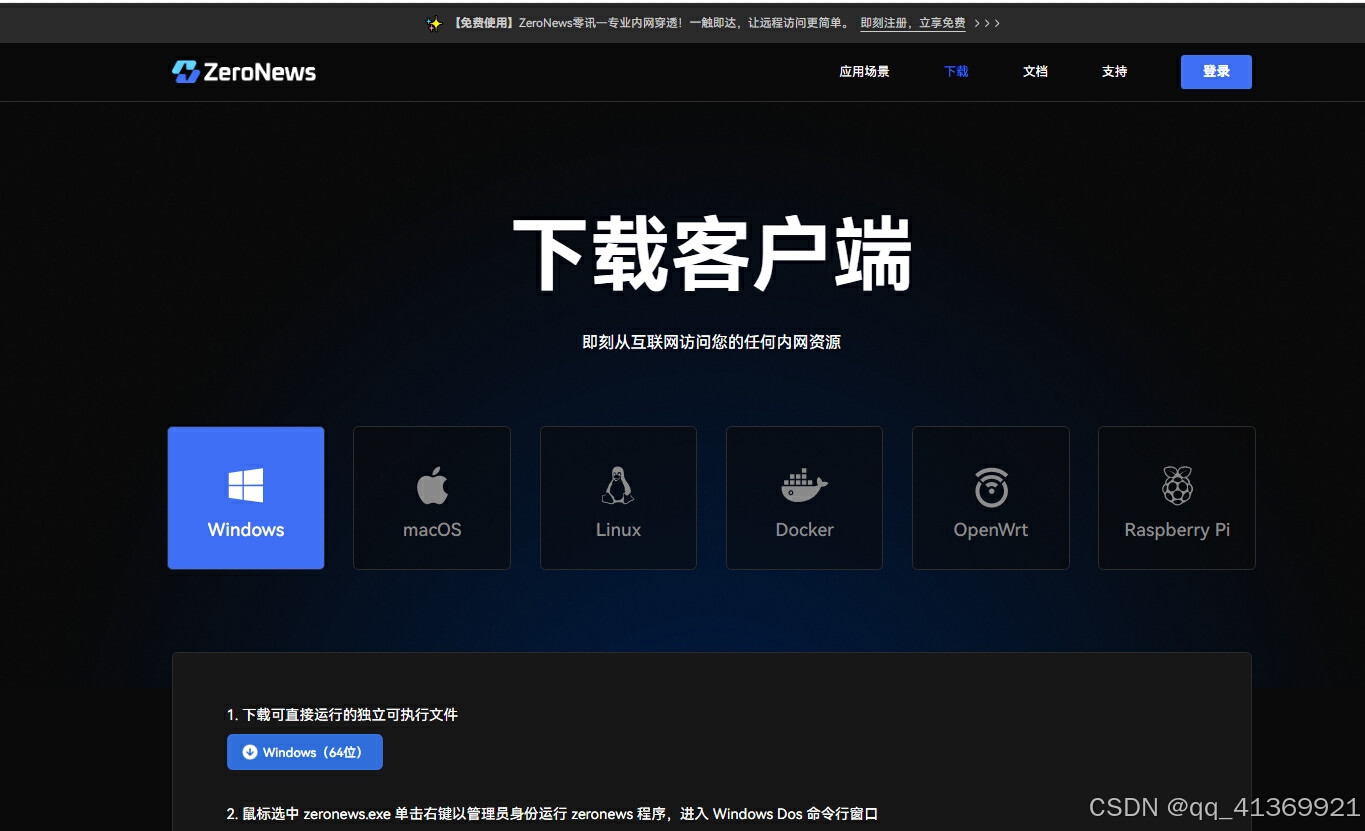
Task: Click the >>> arrows in the banner
Action: tap(987, 23)
